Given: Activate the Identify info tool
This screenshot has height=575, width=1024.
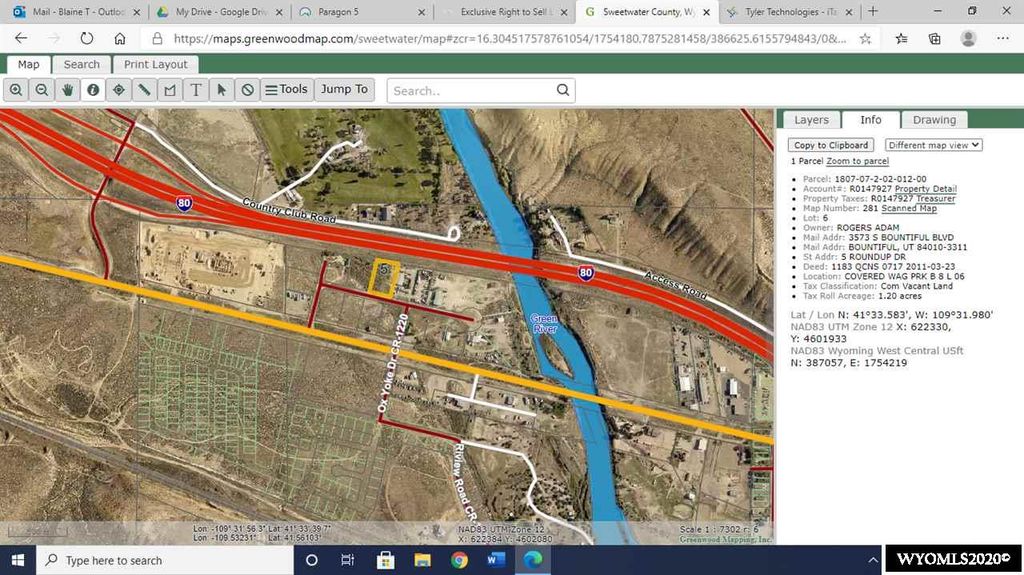Looking at the screenshot, I should (x=93, y=90).
